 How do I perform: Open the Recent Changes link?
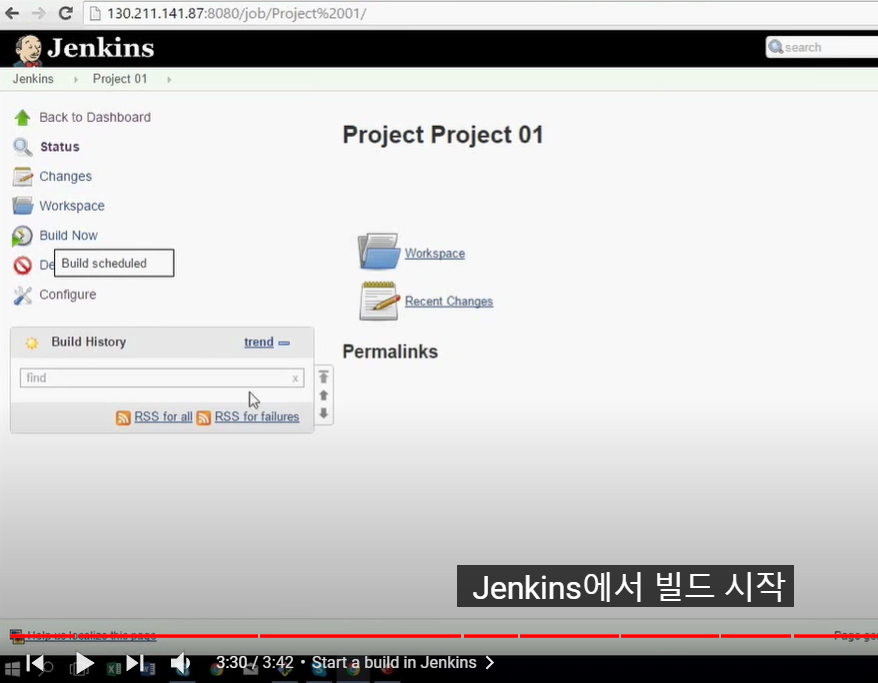(449, 301)
